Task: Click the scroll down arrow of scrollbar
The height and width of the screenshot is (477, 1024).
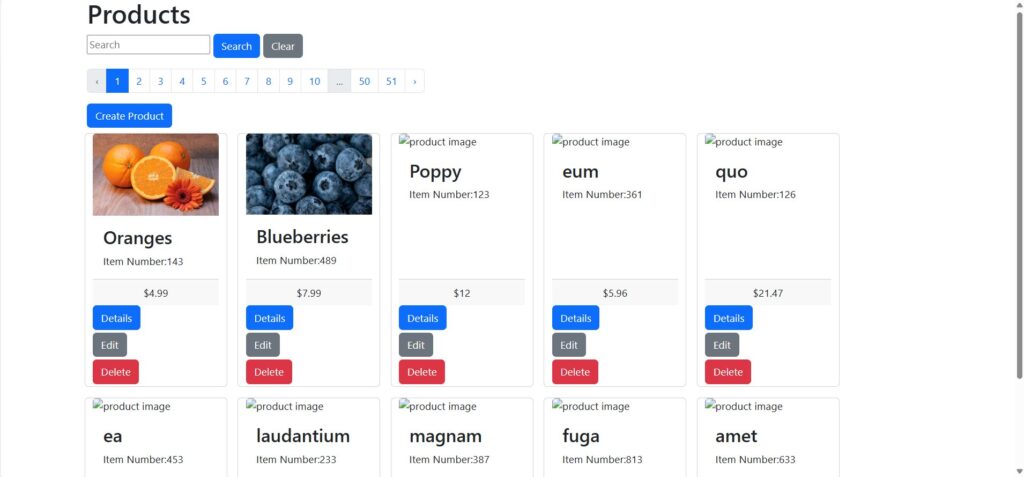Action: (x=1018, y=469)
